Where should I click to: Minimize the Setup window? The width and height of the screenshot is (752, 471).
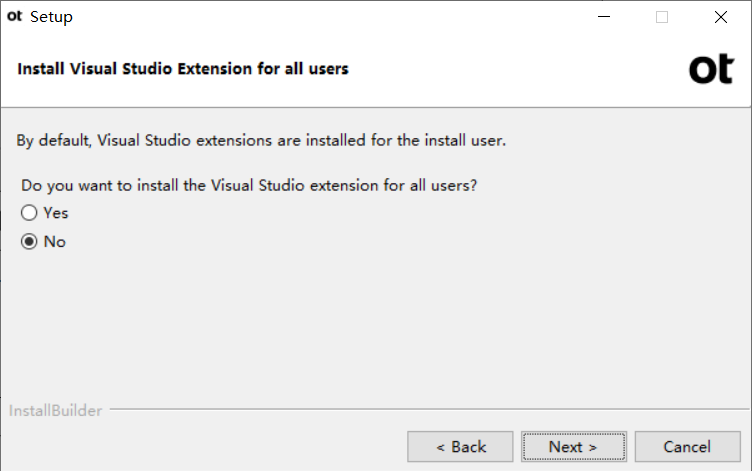pyautogui.click(x=604, y=17)
